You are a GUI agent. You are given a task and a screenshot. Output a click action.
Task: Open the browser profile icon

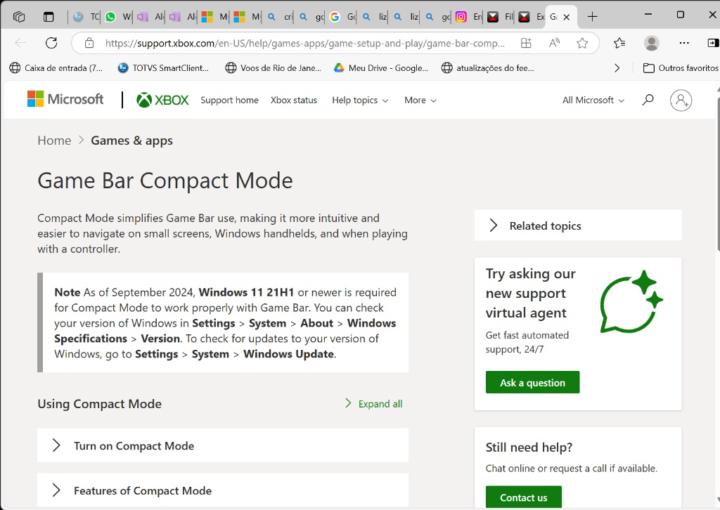652,43
